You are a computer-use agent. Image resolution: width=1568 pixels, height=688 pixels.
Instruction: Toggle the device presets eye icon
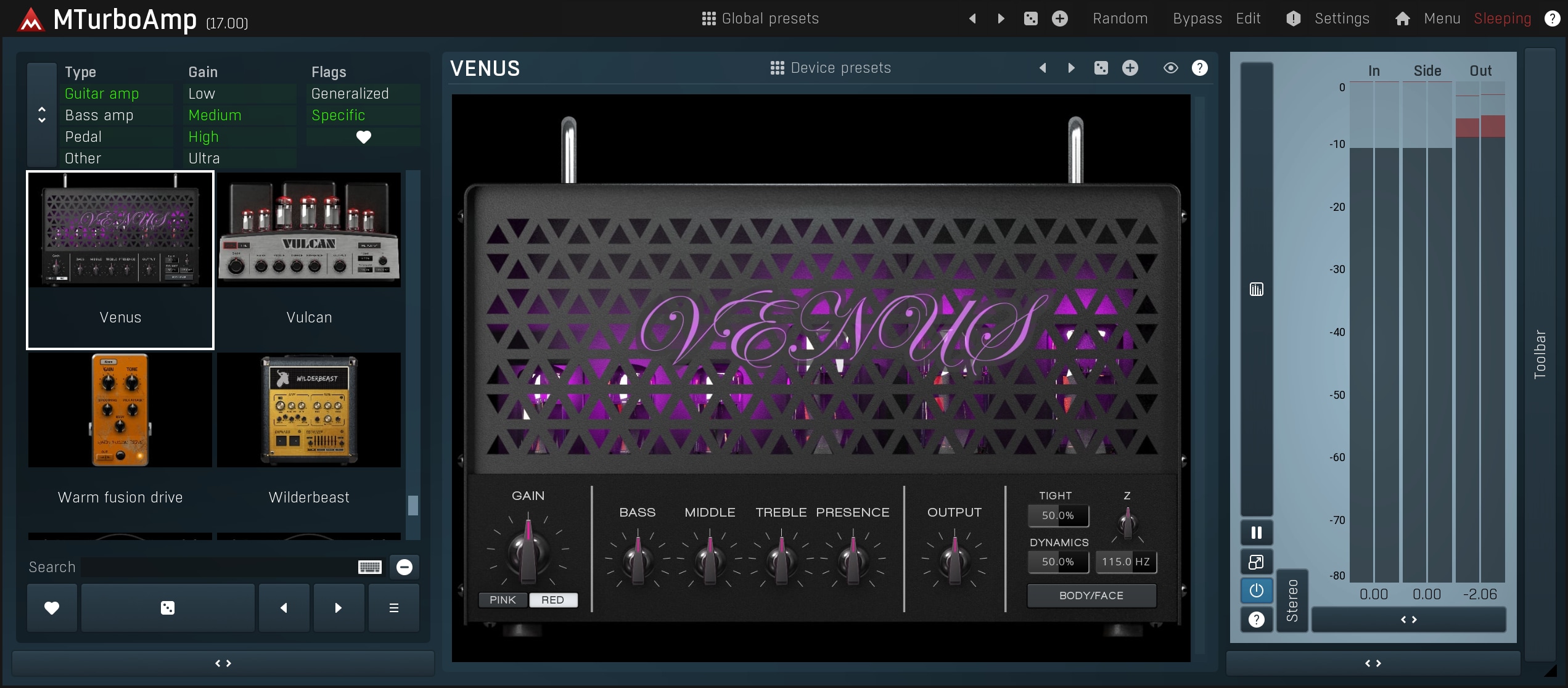[x=1170, y=68]
